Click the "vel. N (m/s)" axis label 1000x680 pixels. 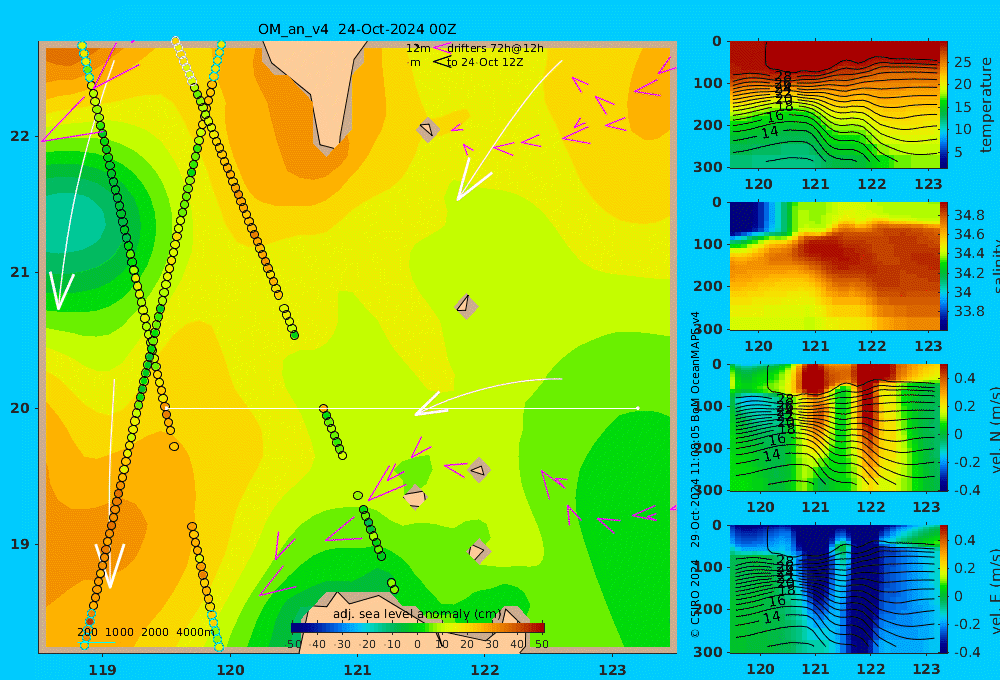tap(994, 429)
